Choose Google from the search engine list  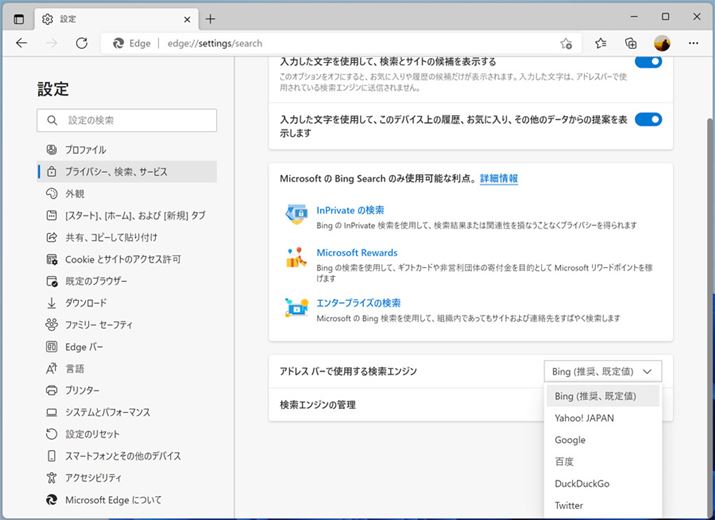(x=570, y=440)
